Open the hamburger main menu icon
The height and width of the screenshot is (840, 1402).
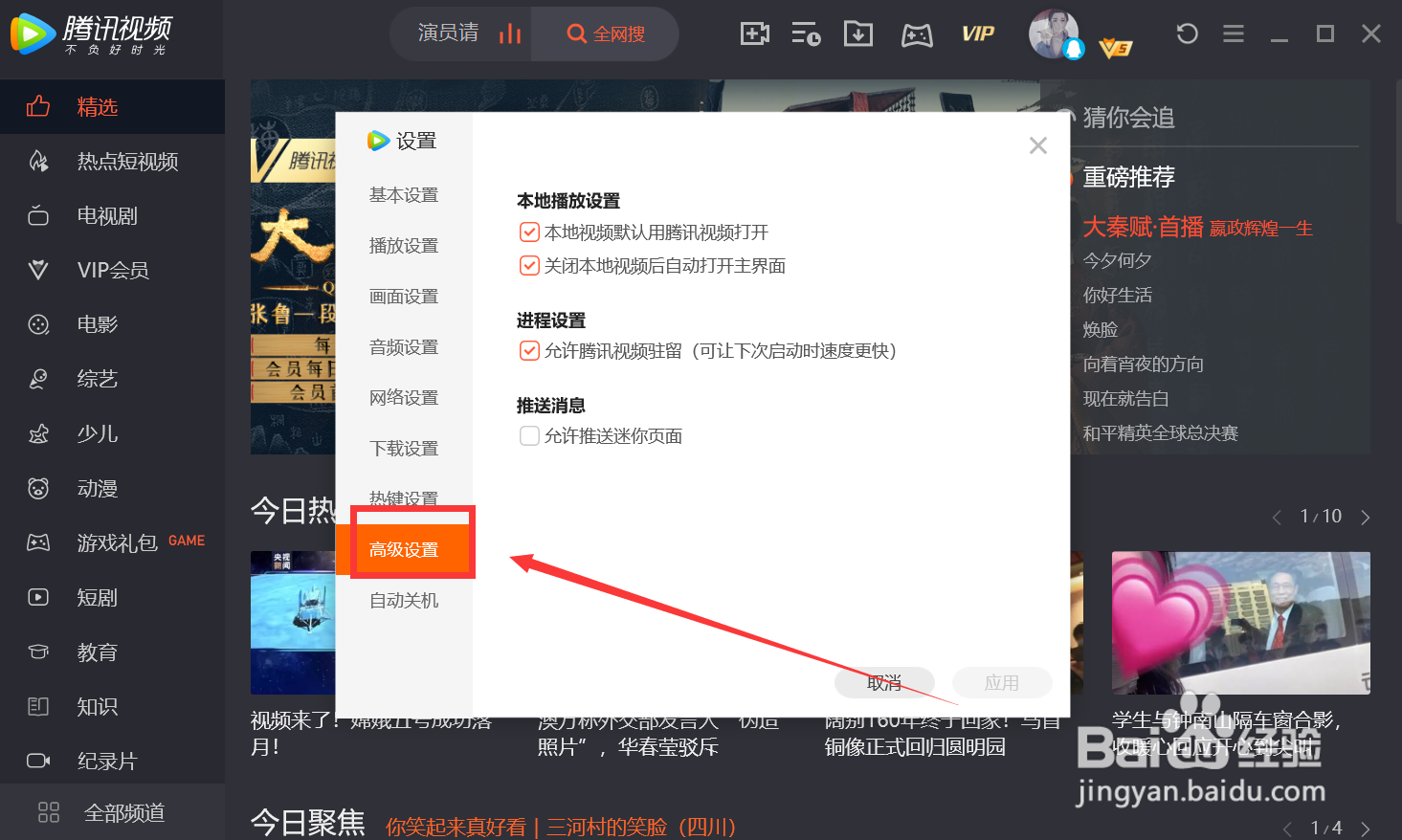pyautogui.click(x=1234, y=34)
